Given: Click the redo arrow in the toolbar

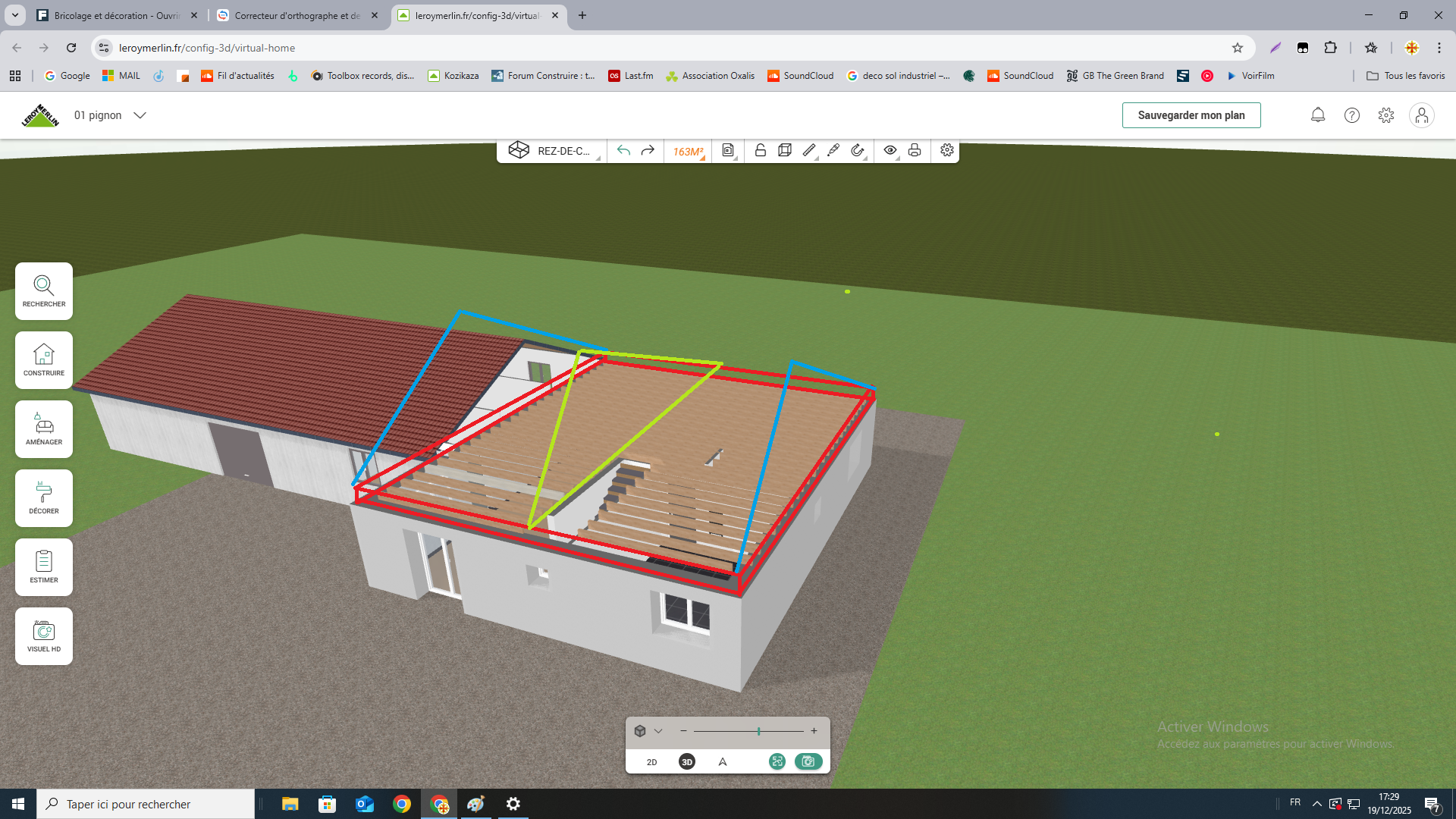Looking at the screenshot, I should pyautogui.click(x=648, y=151).
